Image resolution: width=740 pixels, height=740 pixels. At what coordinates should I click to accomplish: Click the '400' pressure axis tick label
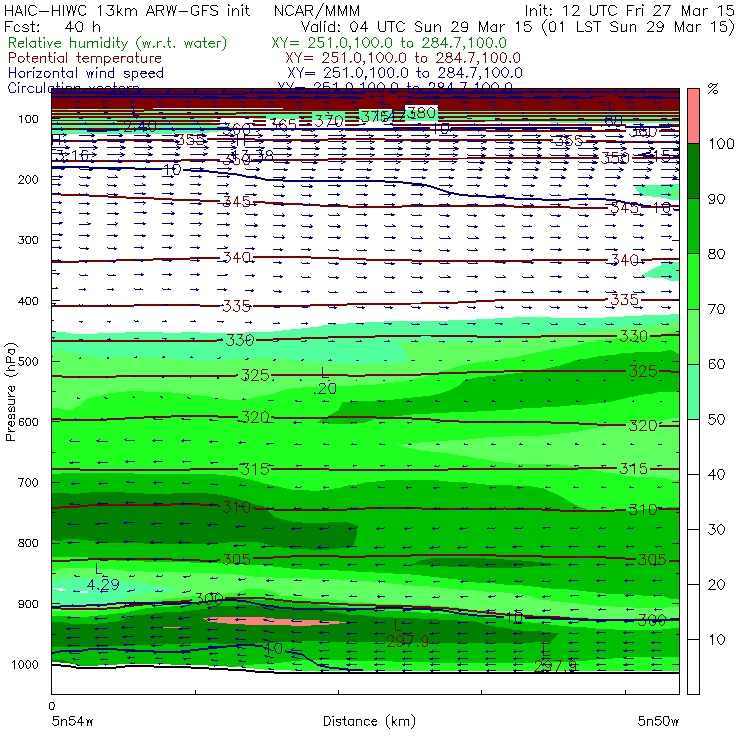28,301
